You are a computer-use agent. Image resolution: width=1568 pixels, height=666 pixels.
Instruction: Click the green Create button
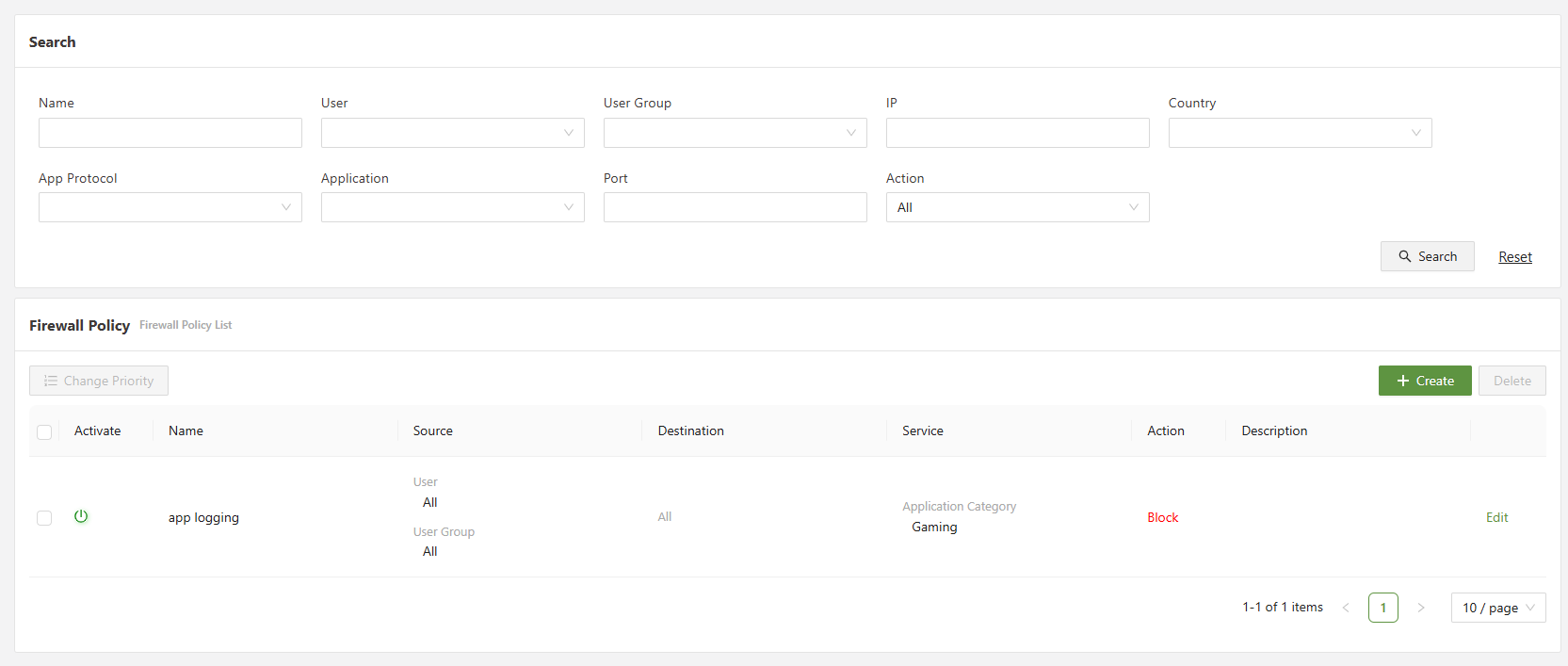click(x=1424, y=381)
